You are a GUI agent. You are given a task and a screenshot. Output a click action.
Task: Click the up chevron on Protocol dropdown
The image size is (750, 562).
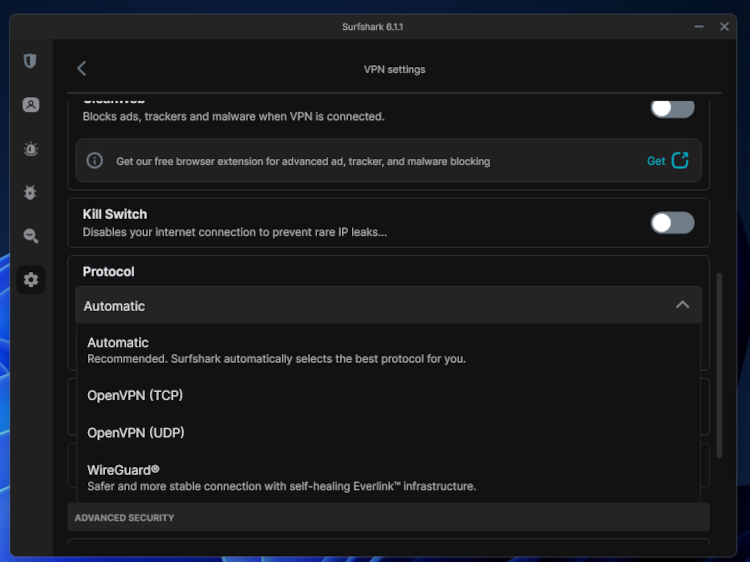click(x=683, y=305)
